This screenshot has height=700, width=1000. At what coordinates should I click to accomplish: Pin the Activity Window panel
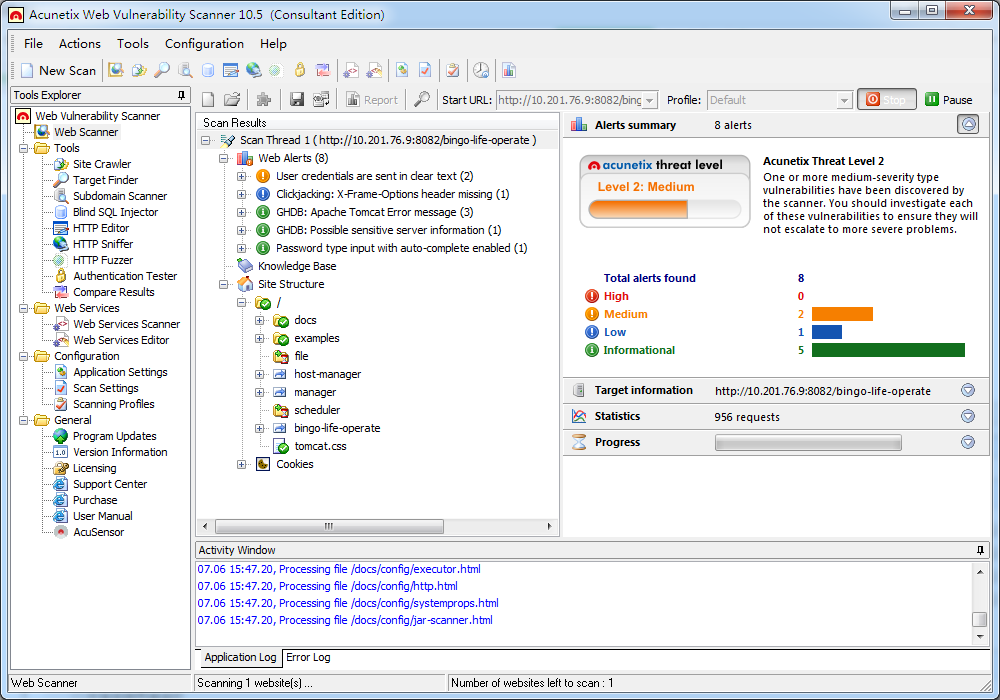(x=980, y=550)
